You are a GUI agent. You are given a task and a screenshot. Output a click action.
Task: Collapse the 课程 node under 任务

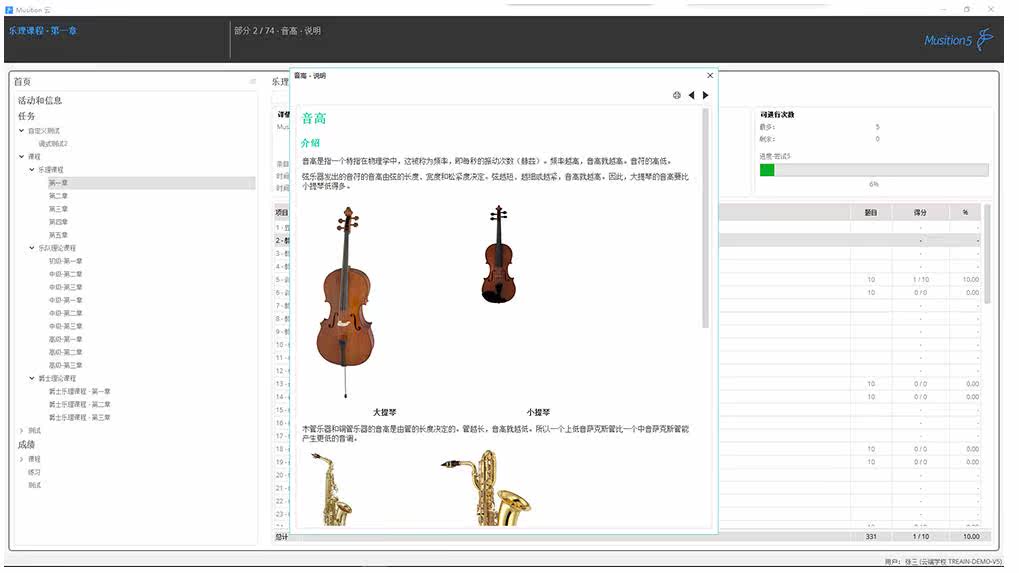pyautogui.click(x=21, y=157)
